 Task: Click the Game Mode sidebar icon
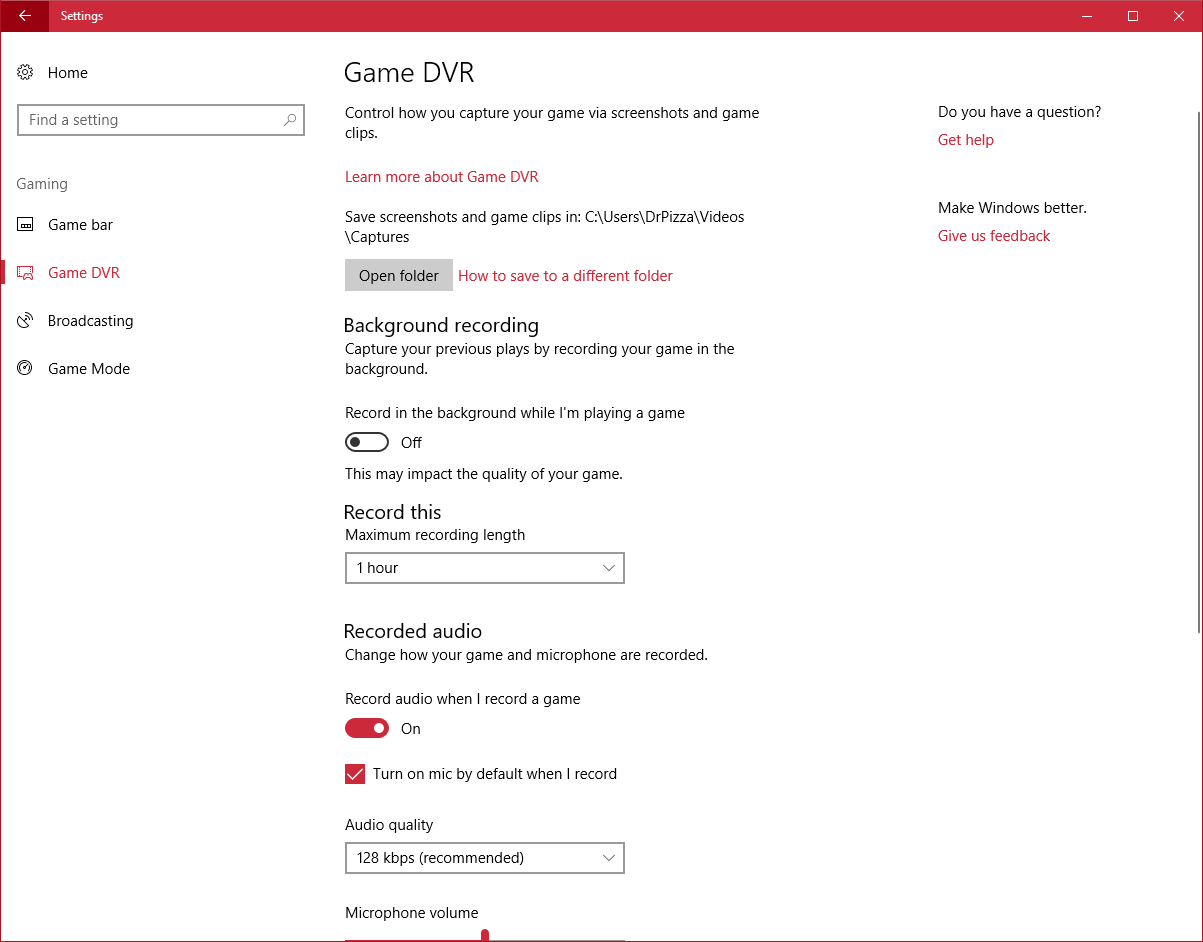(x=25, y=368)
